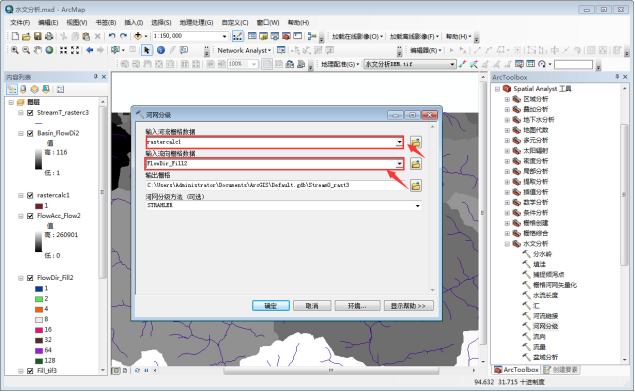
Task: Click List By Drawing Order icon
Action: click(12, 89)
